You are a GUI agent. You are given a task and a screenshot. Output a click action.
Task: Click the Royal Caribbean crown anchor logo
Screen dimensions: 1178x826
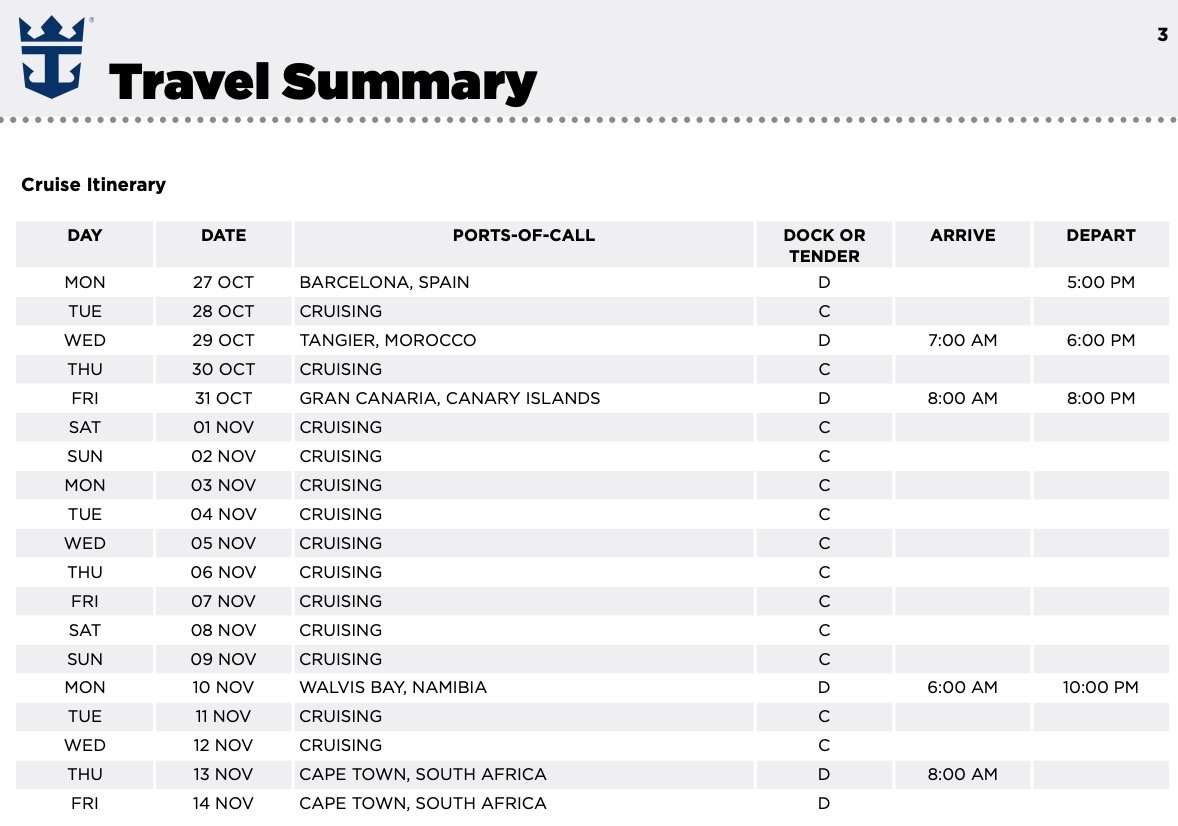tap(51, 57)
